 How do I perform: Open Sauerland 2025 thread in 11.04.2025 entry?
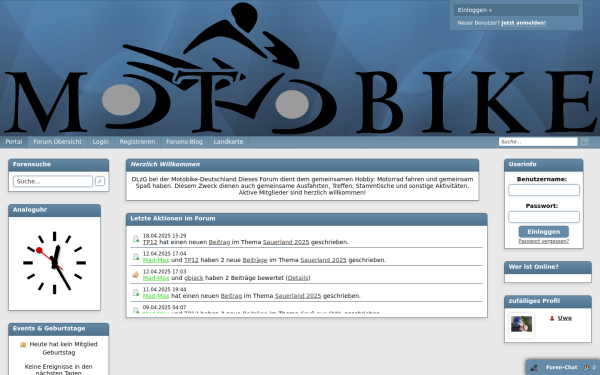pos(298,296)
